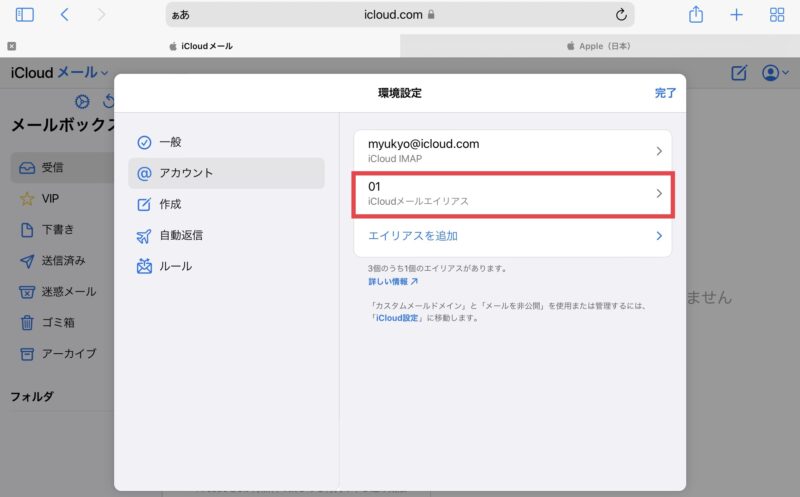Open a new tab with plus icon

tap(736, 15)
